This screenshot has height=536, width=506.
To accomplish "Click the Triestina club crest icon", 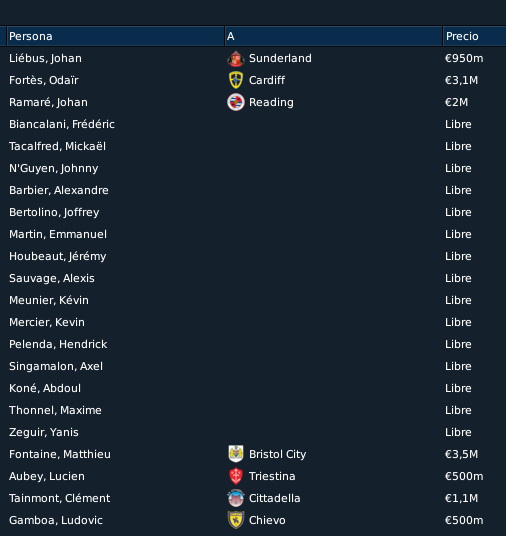I will 236,476.
